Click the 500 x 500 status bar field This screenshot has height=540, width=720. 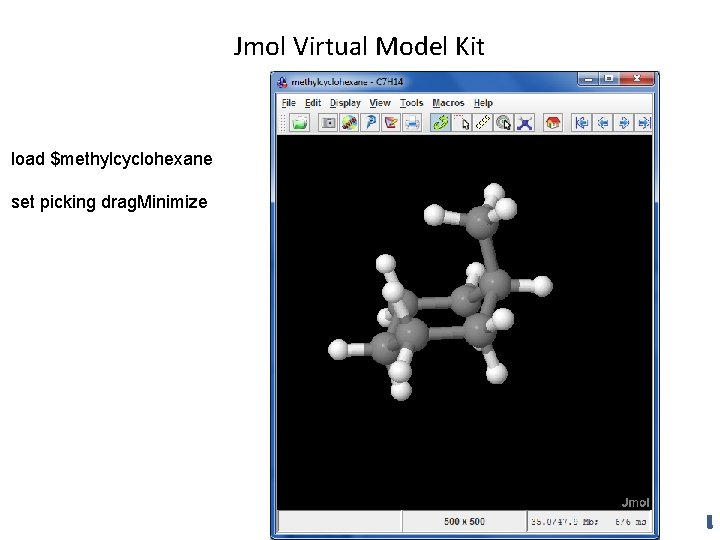tap(464, 522)
